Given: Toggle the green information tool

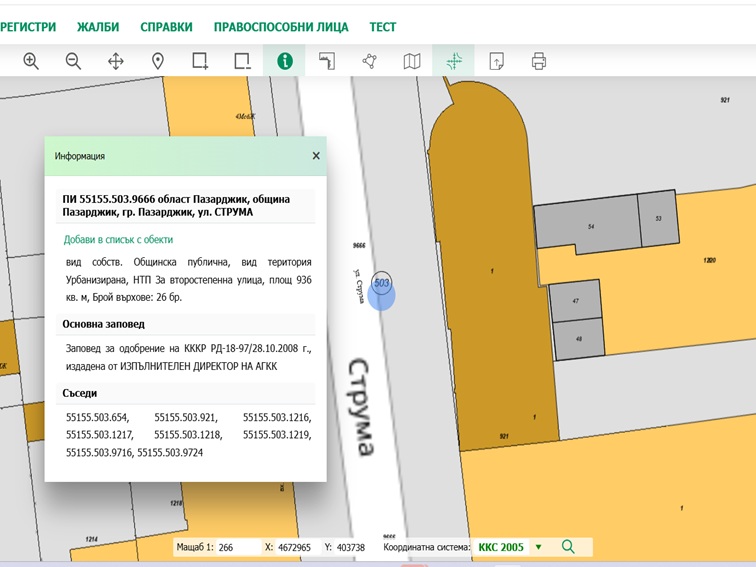Looking at the screenshot, I should (285, 61).
